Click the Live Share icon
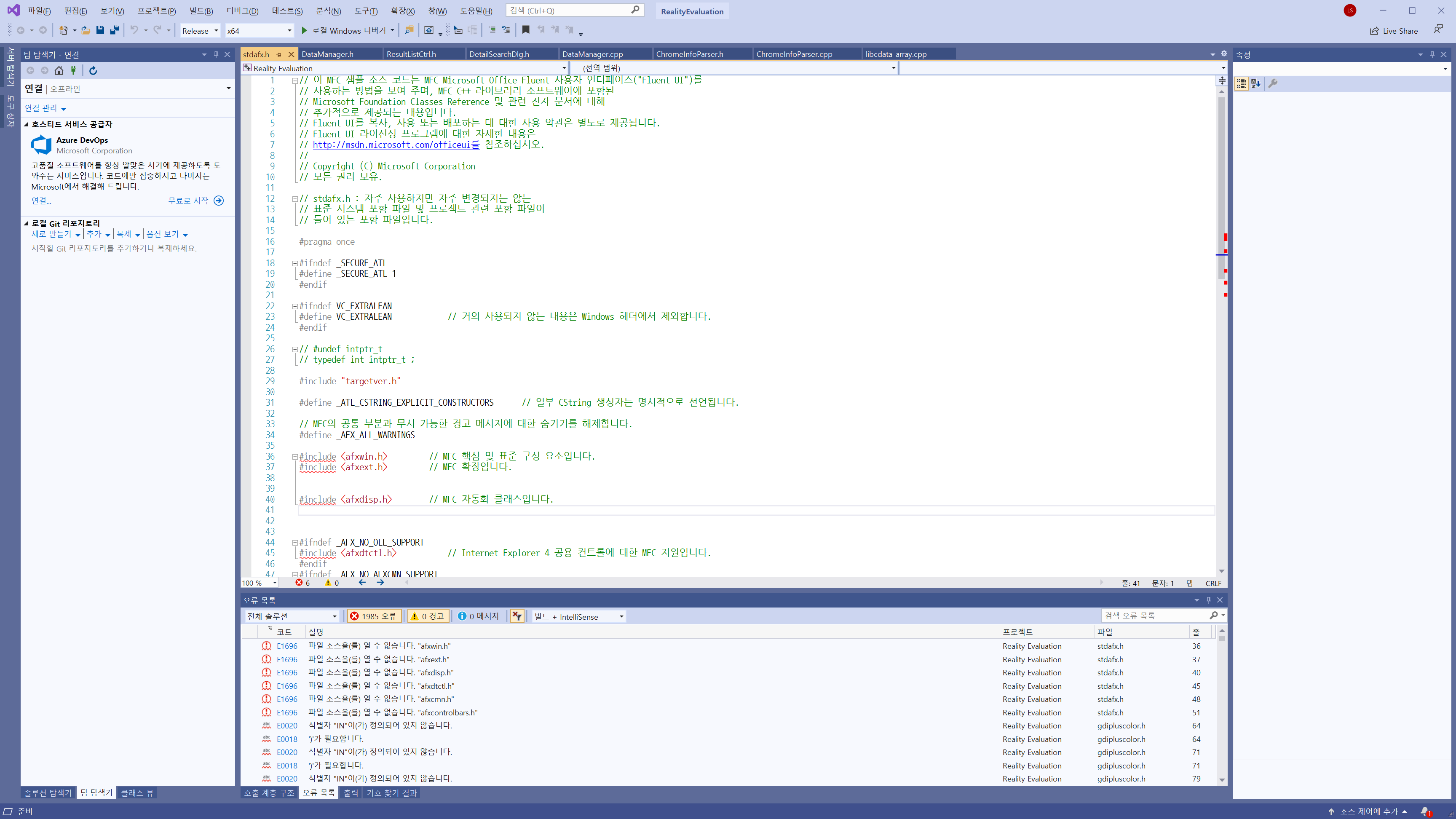The width and height of the screenshot is (1456, 819). (1374, 31)
